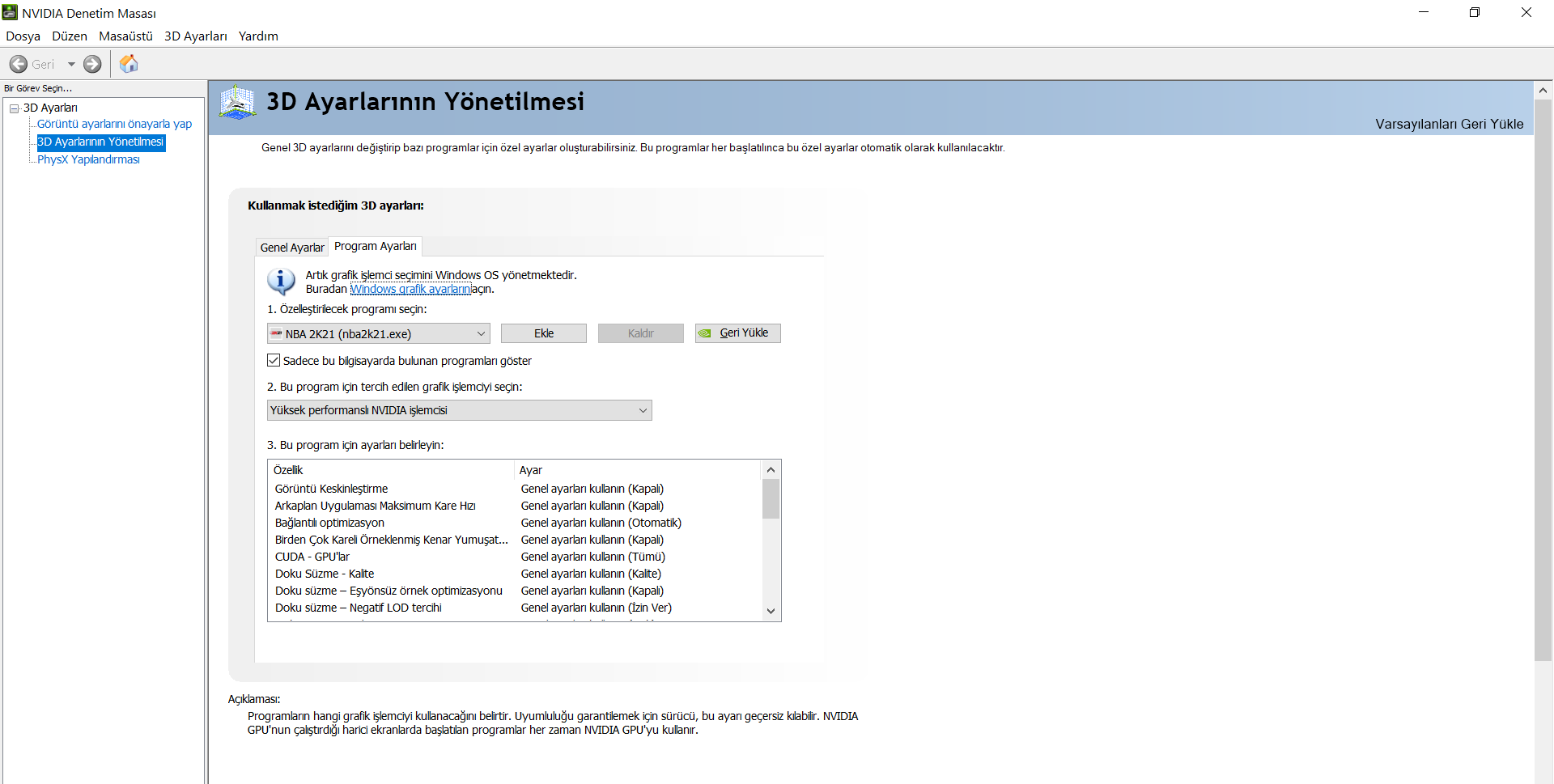Click the settings list scrollbar thumb
Viewport: 1554px width, 784px height.
771,498
